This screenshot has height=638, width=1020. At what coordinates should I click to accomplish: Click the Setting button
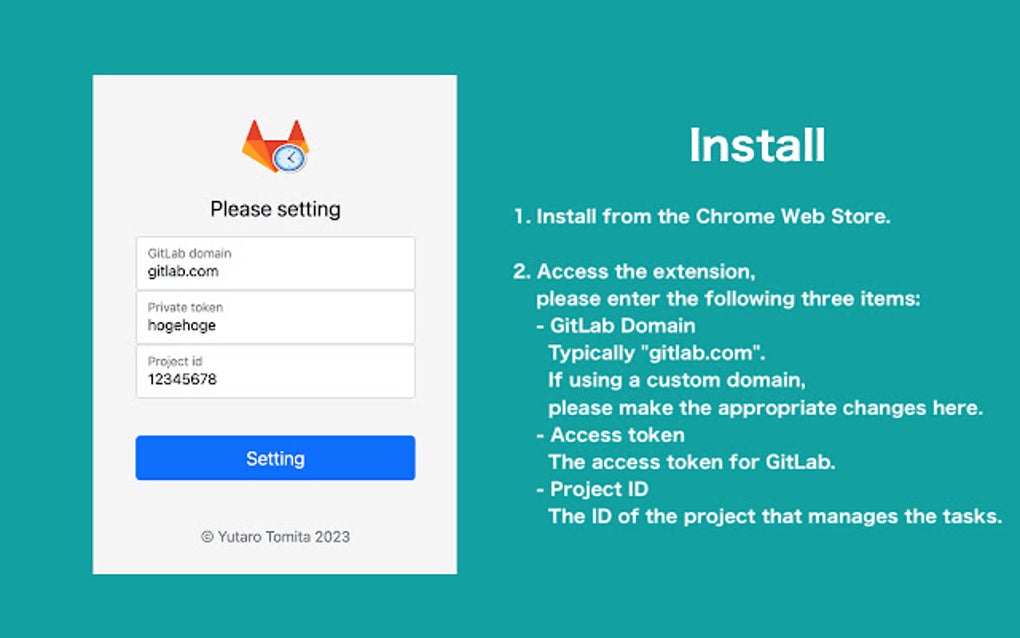coord(275,457)
